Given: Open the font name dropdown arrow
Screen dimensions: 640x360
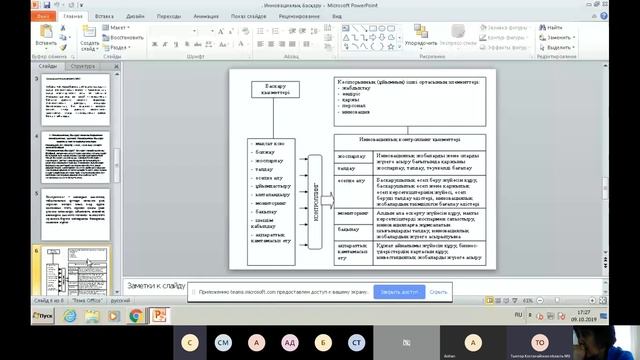Looking at the screenshot, I should click(x=194, y=31).
